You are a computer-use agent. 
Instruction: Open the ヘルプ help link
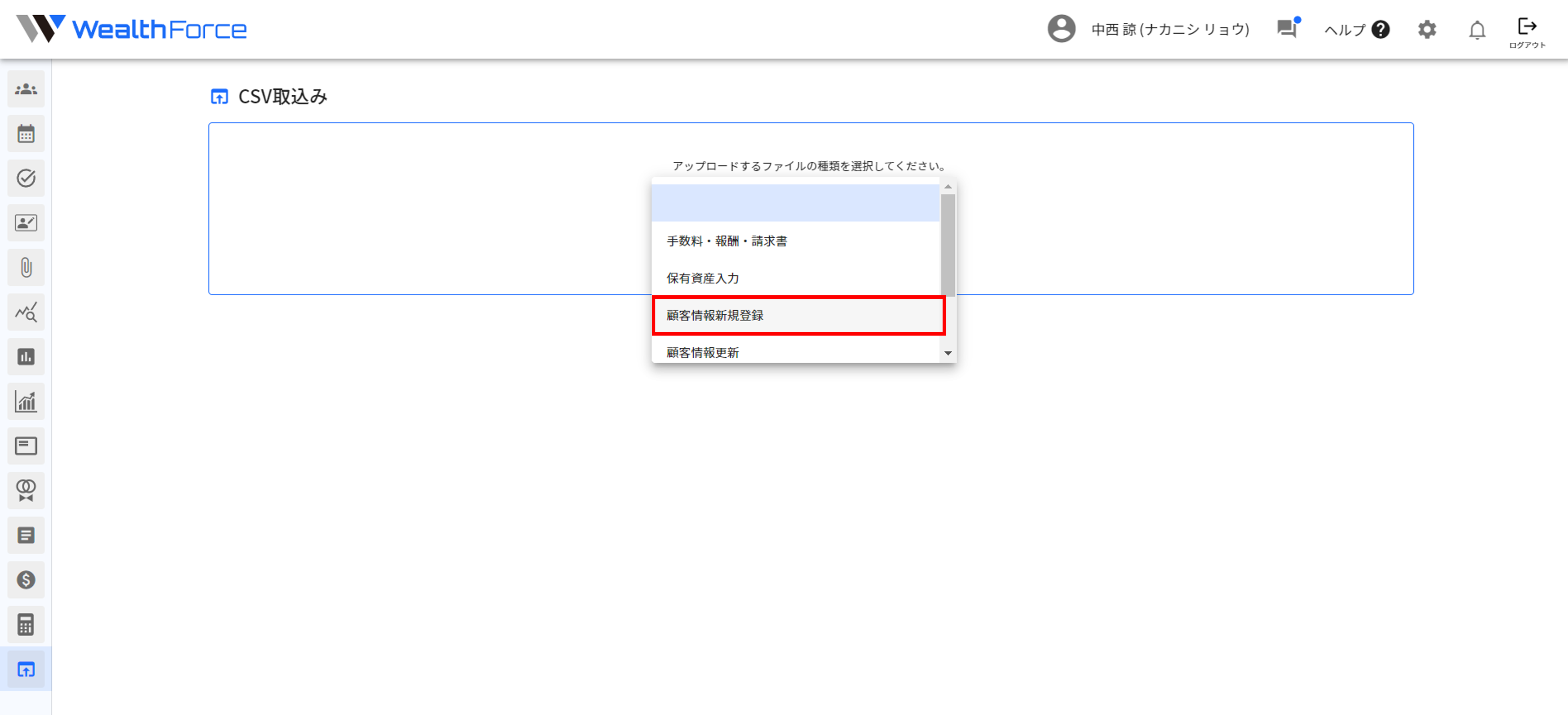[1356, 30]
